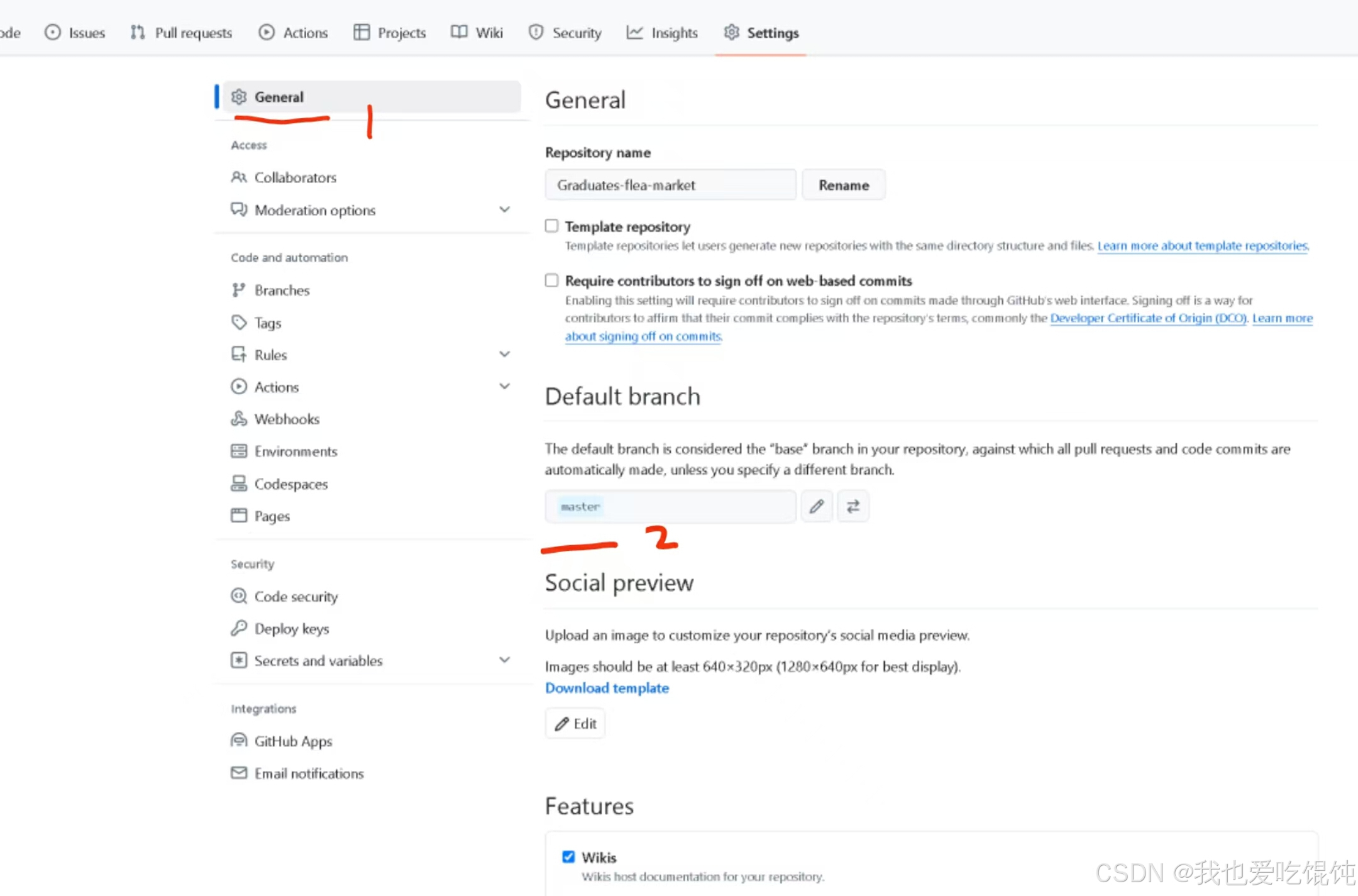
Task: Open Codespaces settings from sidebar
Action: tap(291, 484)
